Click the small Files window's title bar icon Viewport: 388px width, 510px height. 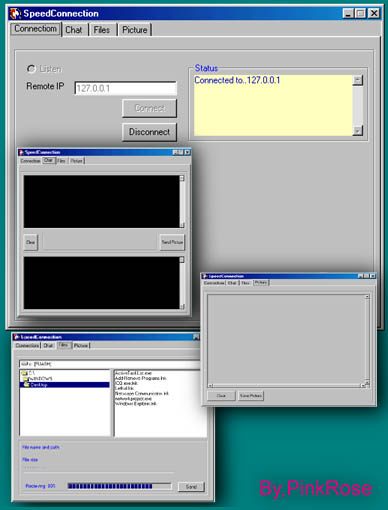click(16, 337)
